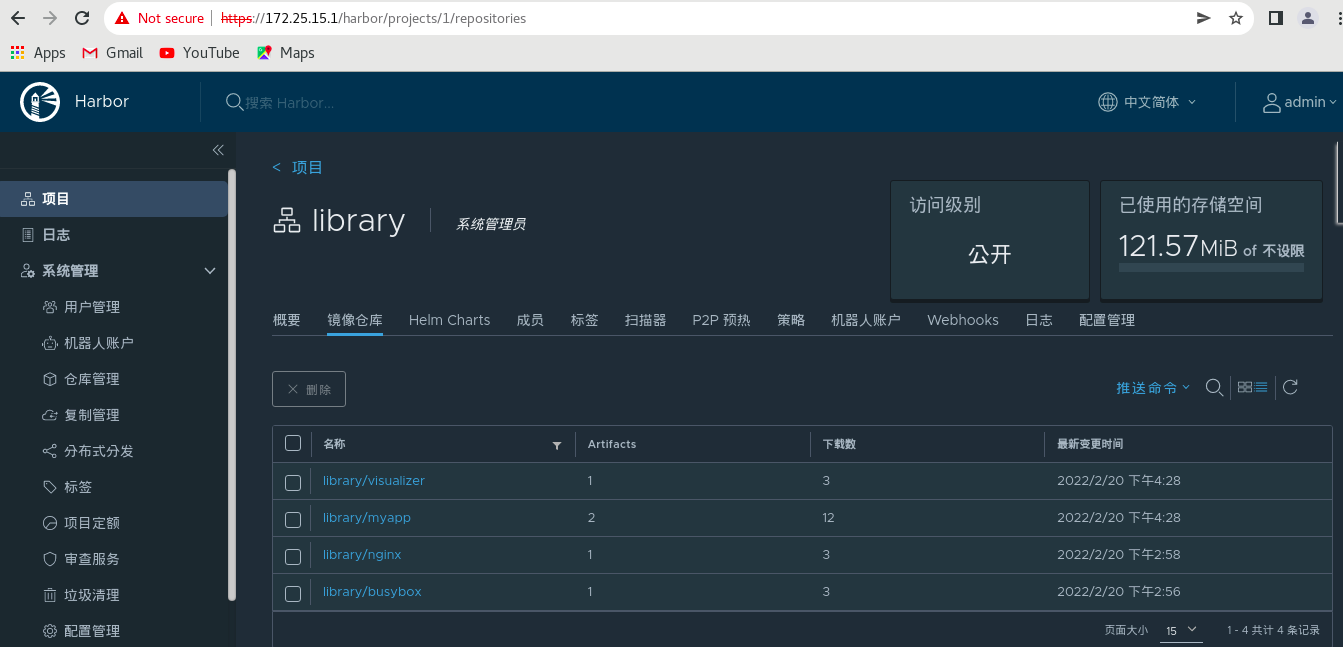Open the Chrome profile icon
Viewport: 1343px width, 647px height.
(x=1308, y=18)
